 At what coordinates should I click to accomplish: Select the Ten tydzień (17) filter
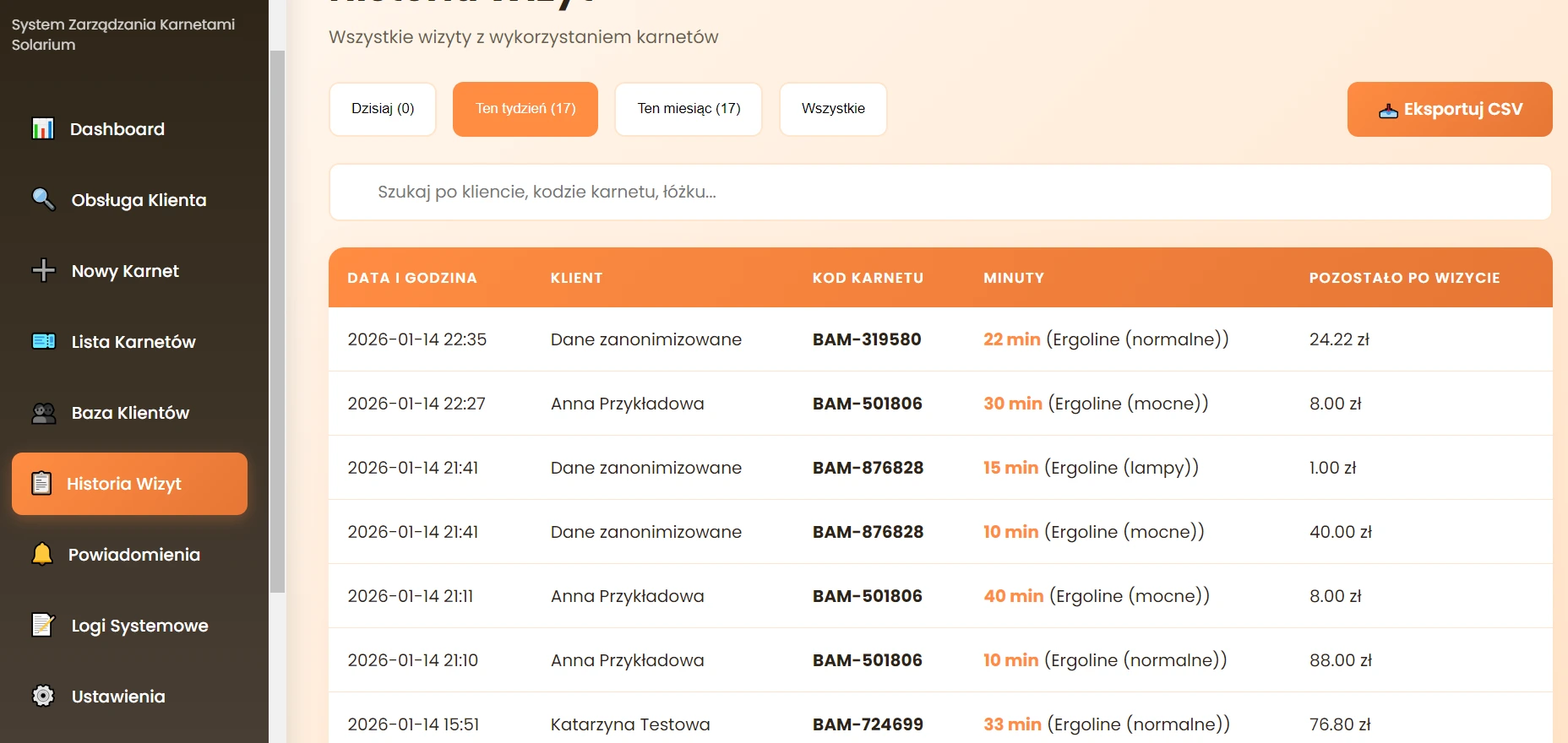pyautogui.click(x=525, y=109)
